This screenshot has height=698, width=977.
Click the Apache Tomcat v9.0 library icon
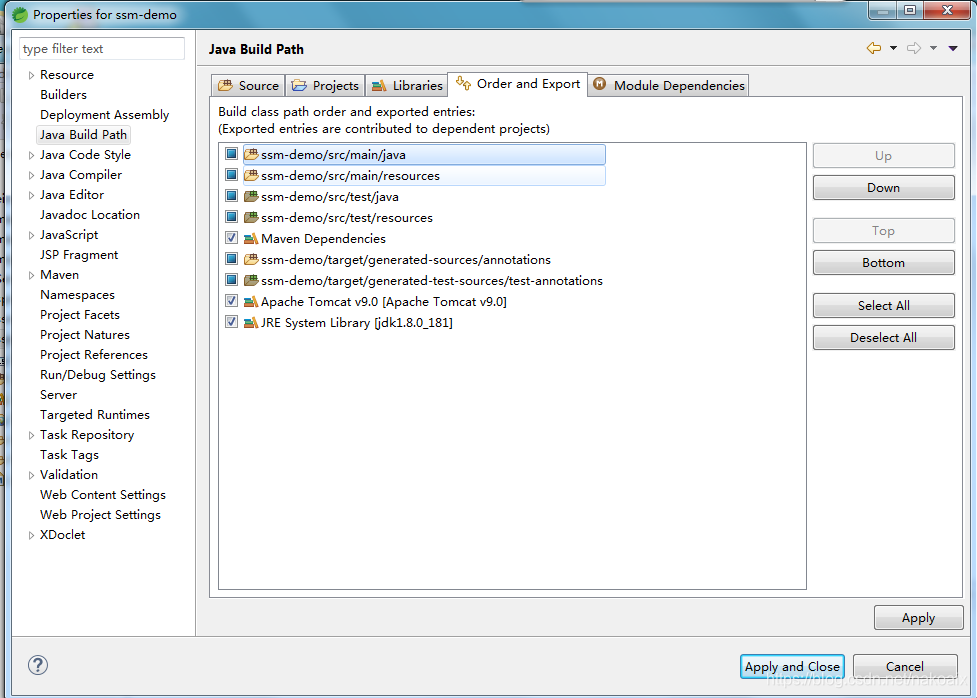(x=251, y=301)
